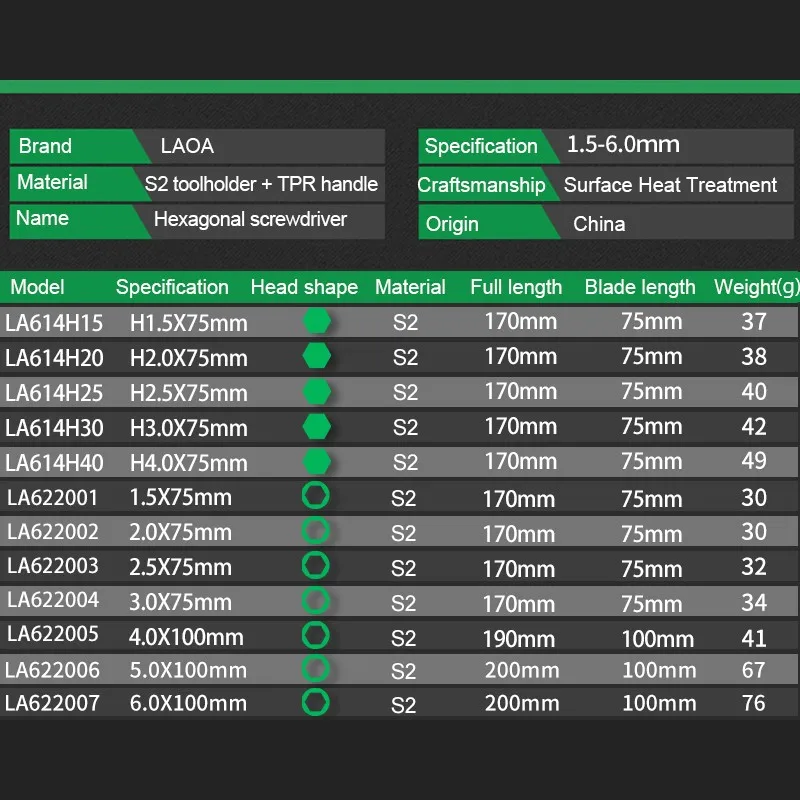This screenshot has width=800, height=800.
Task: Click the solid hexagon icon for LA614H20
Action: coord(316,356)
